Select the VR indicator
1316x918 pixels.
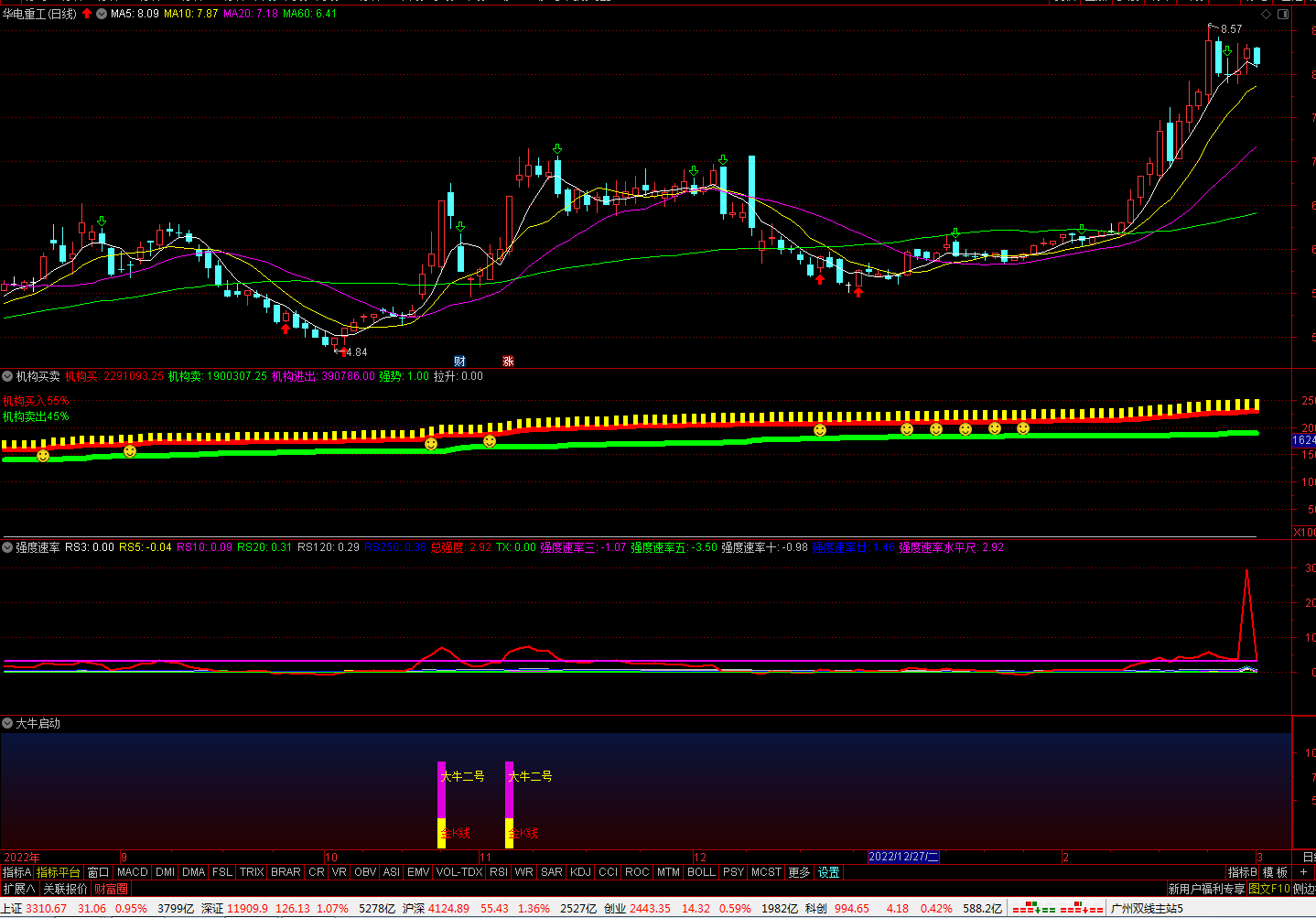pyautogui.click(x=340, y=872)
